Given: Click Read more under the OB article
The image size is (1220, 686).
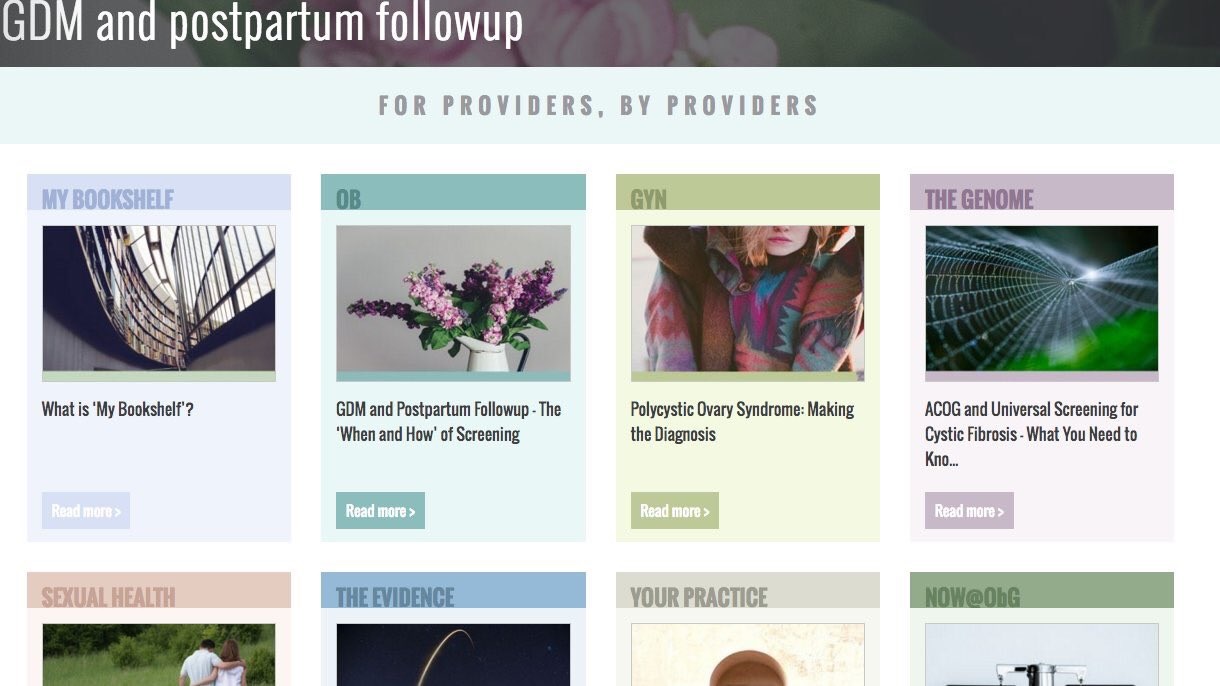Looking at the screenshot, I should [380, 511].
